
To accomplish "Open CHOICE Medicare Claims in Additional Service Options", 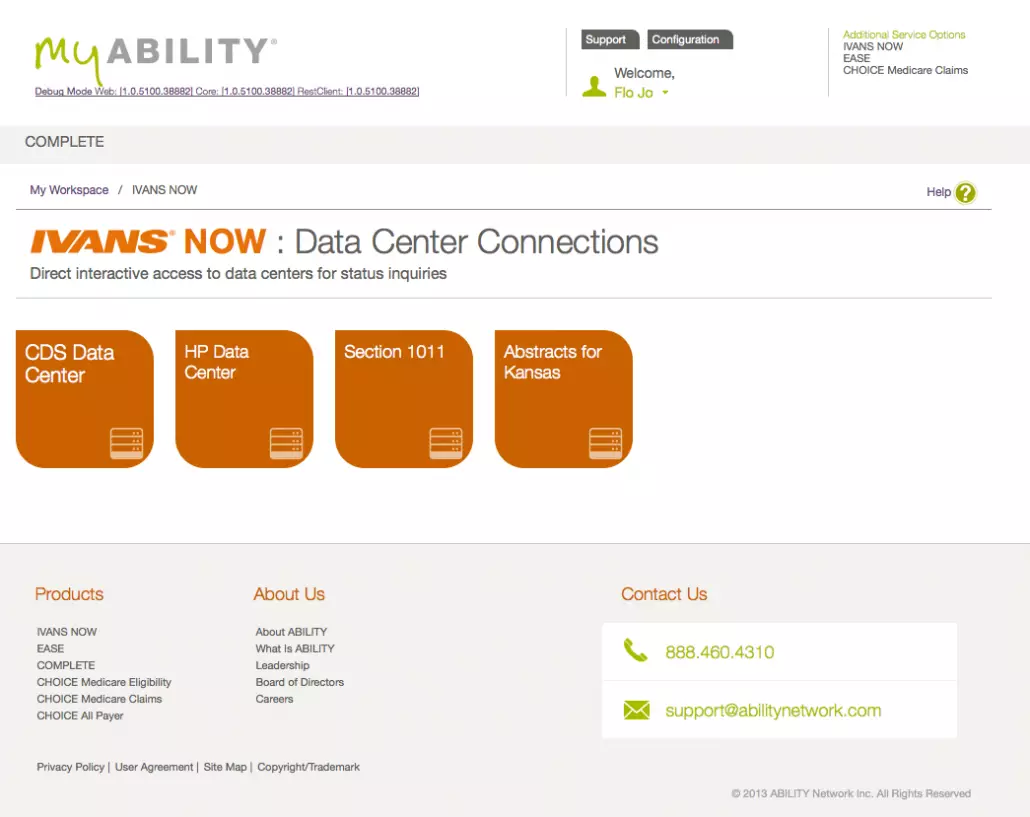I will pyautogui.click(x=905, y=70).
